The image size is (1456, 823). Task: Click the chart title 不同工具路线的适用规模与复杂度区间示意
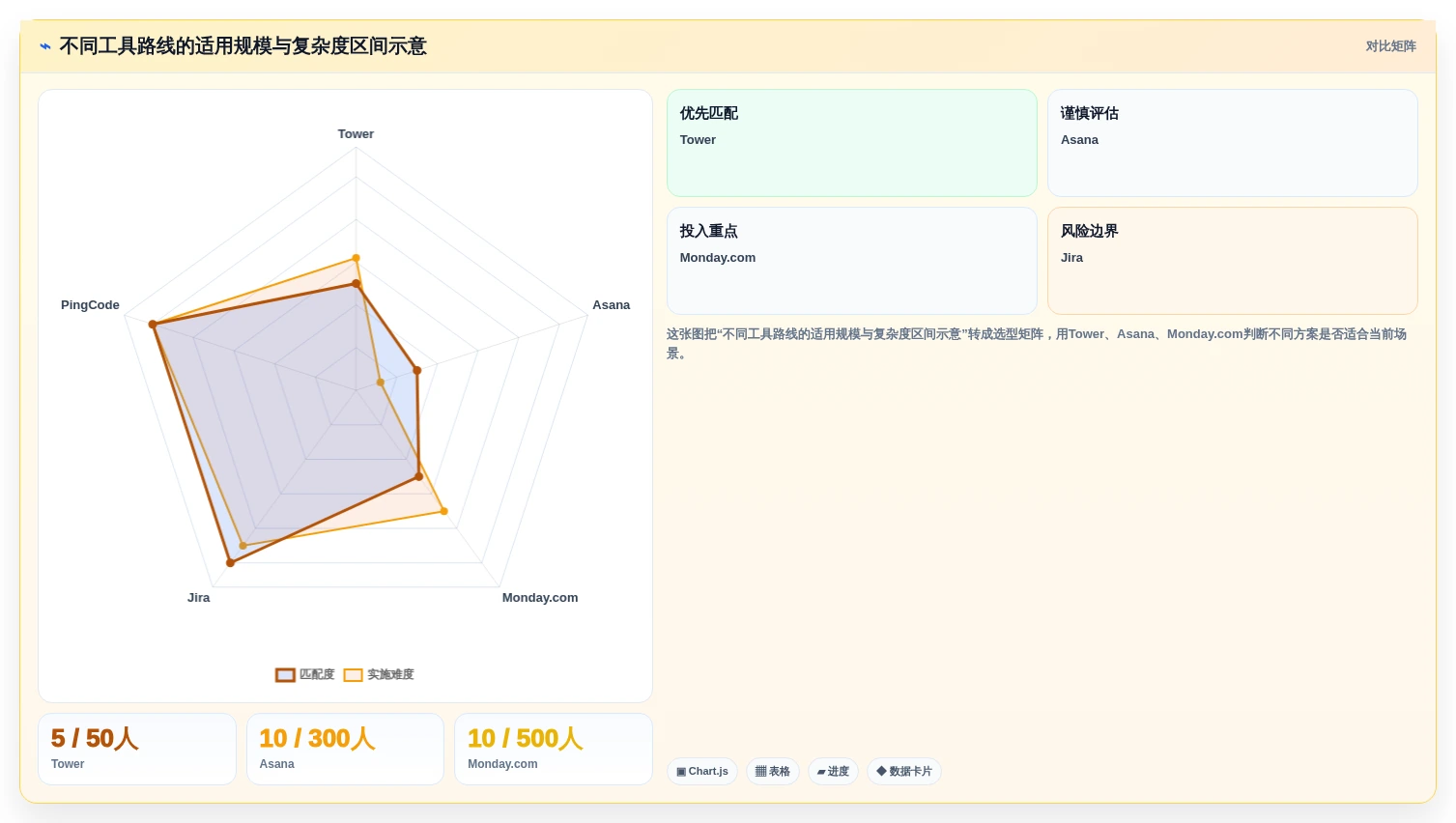click(243, 46)
